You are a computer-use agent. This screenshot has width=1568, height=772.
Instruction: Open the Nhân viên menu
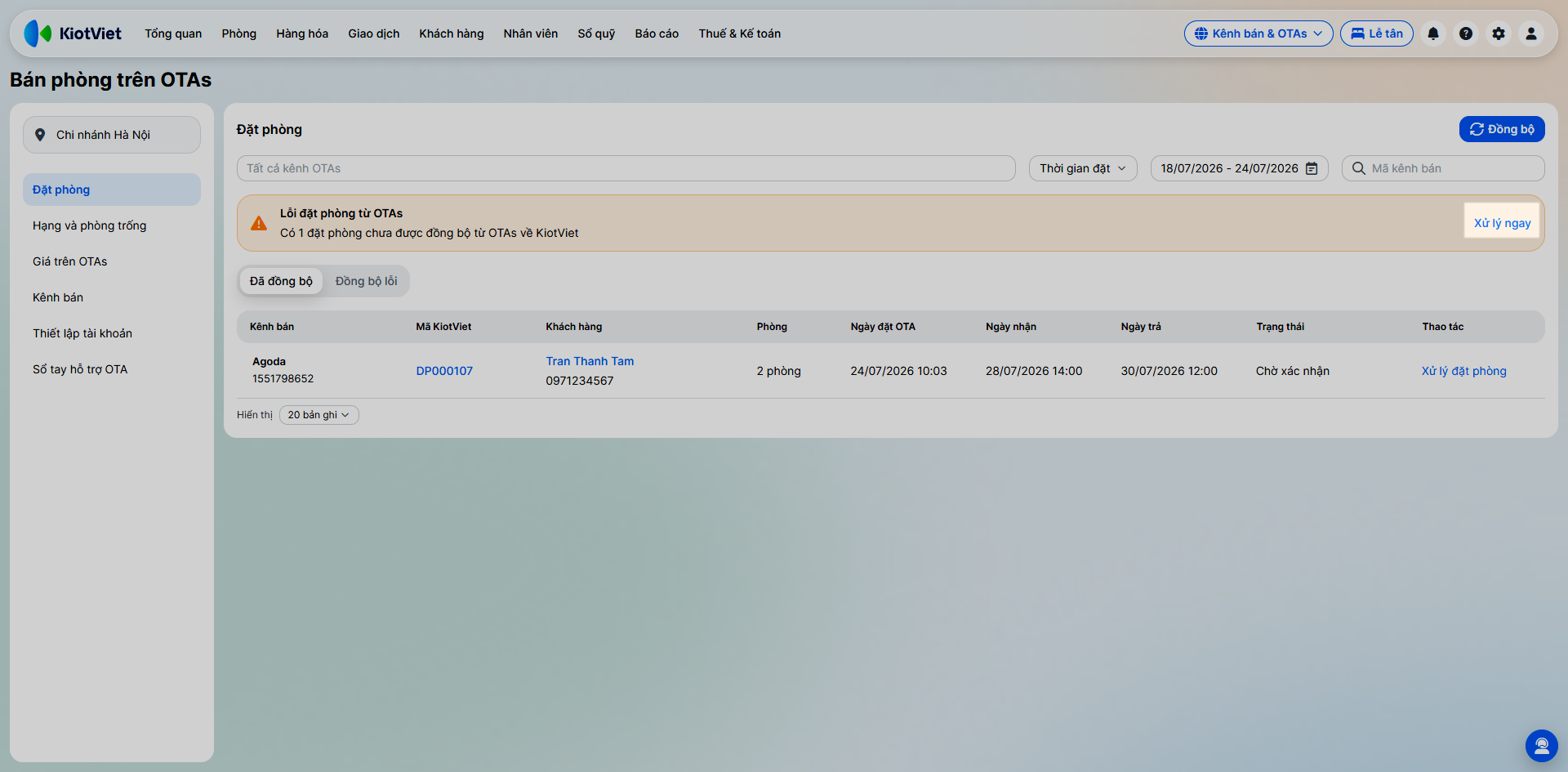point(531,33)
